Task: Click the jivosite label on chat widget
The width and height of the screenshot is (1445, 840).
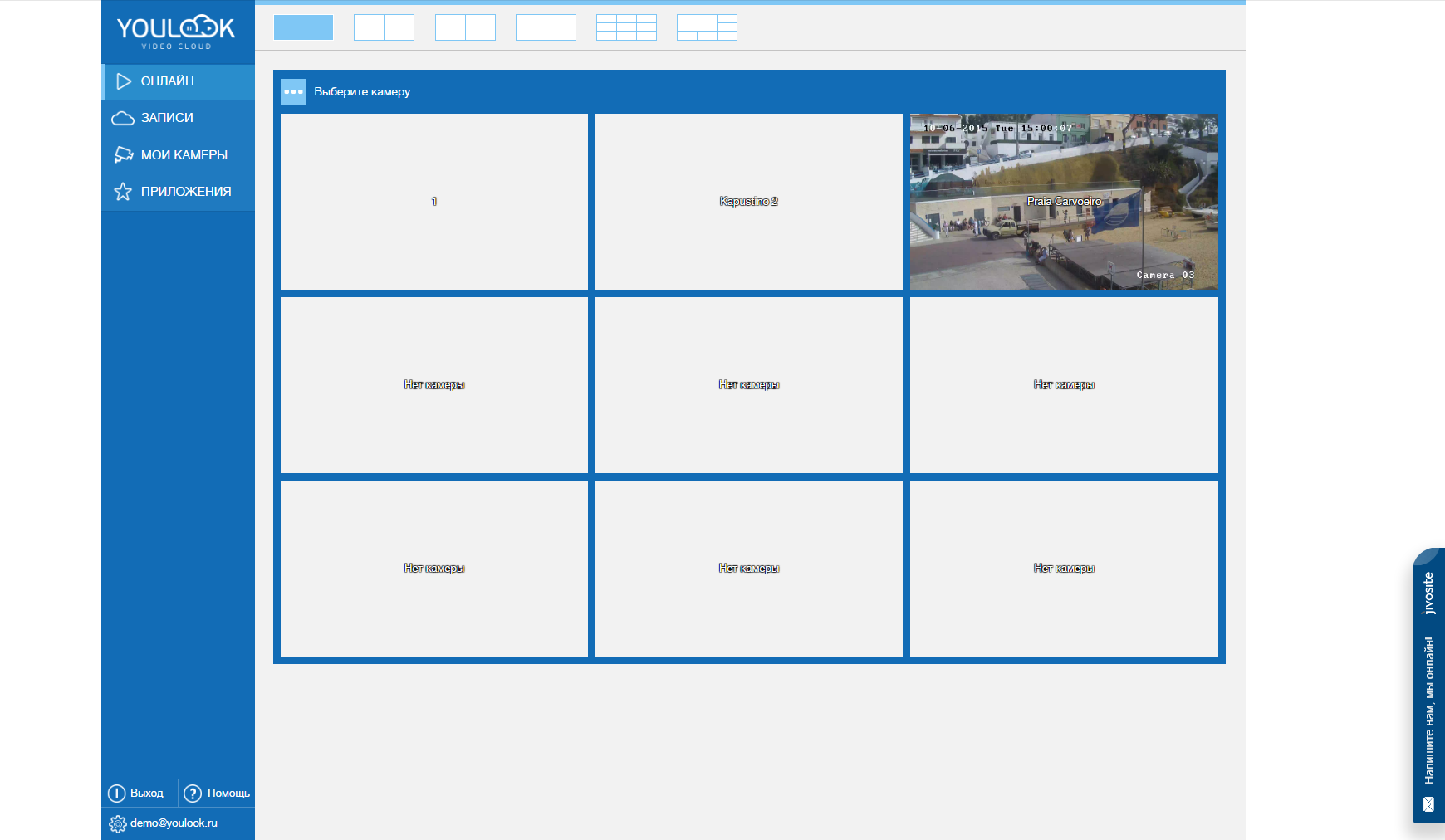Action: click(x=1429, y=593)
